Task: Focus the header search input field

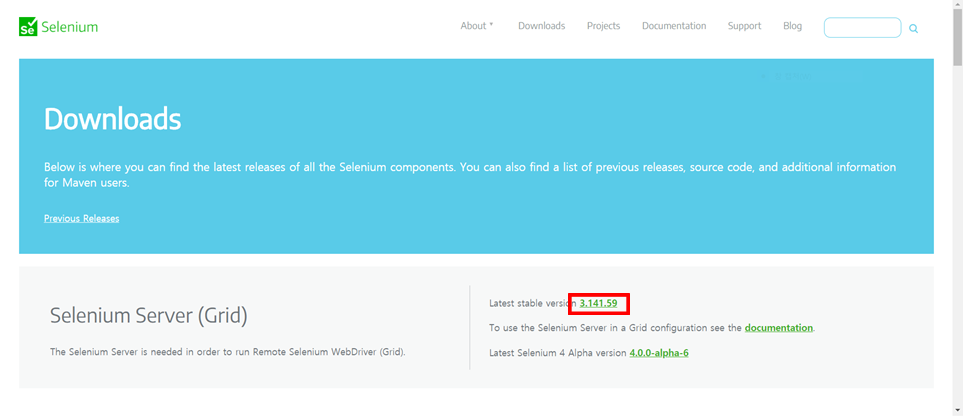Action: pyautogui.click(x=862, y=28)
